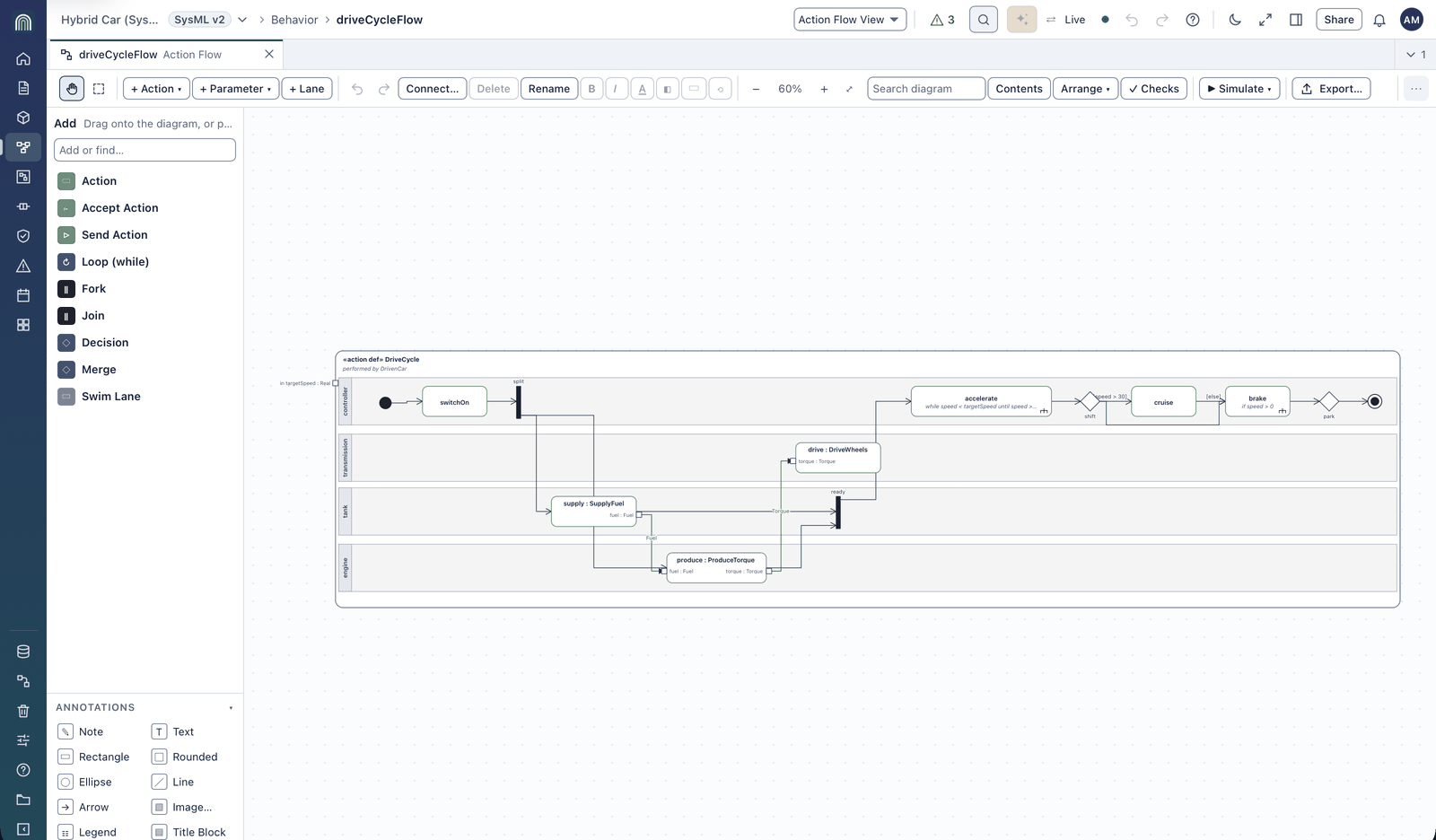Image resolution: width=1436 pixels, height=840 pixels.
Task: Expand the project chevron next to SysML v2
Action: pos(242,20)
